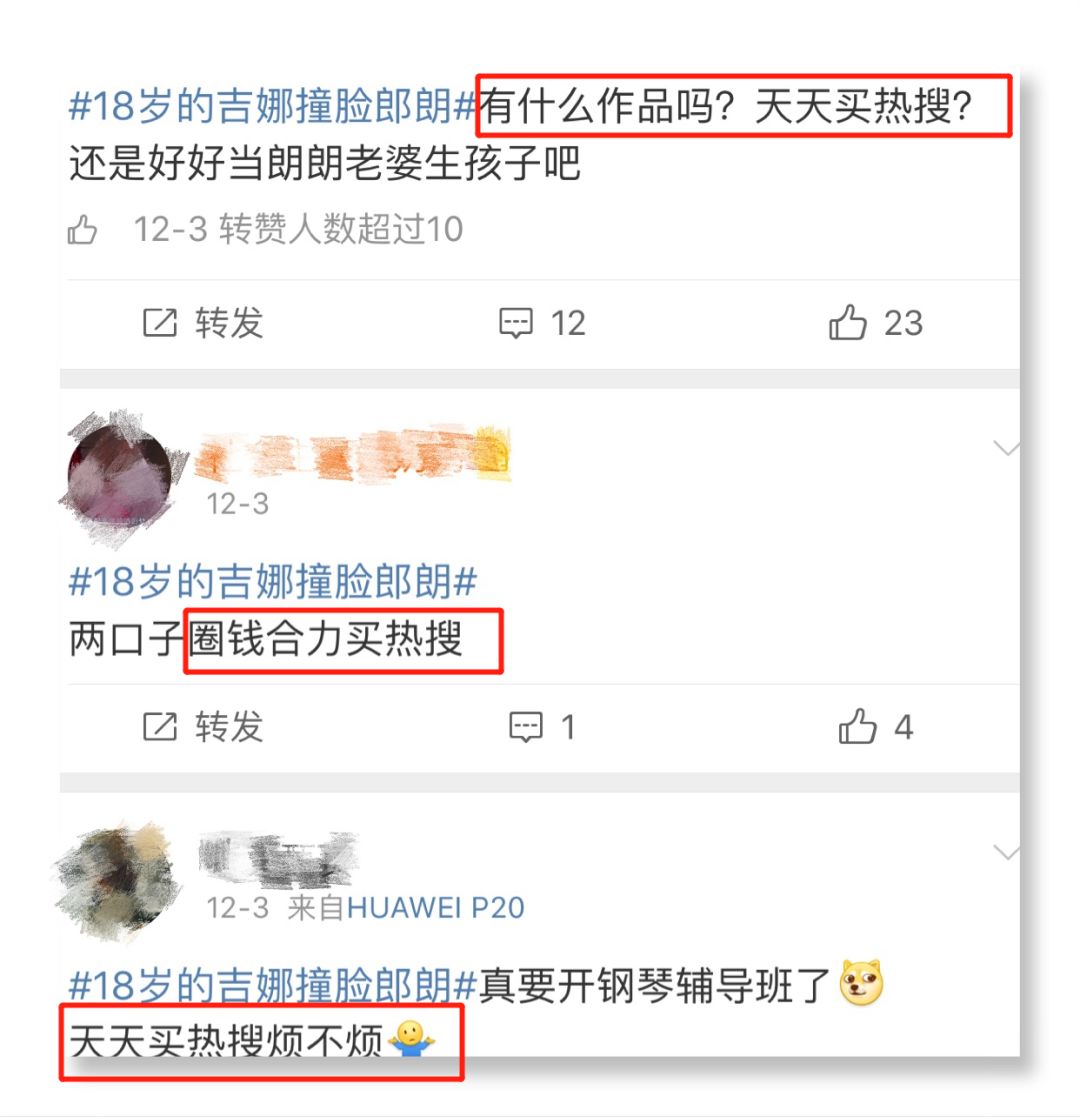Open the gray-scribbled username profile

[276, 858]
